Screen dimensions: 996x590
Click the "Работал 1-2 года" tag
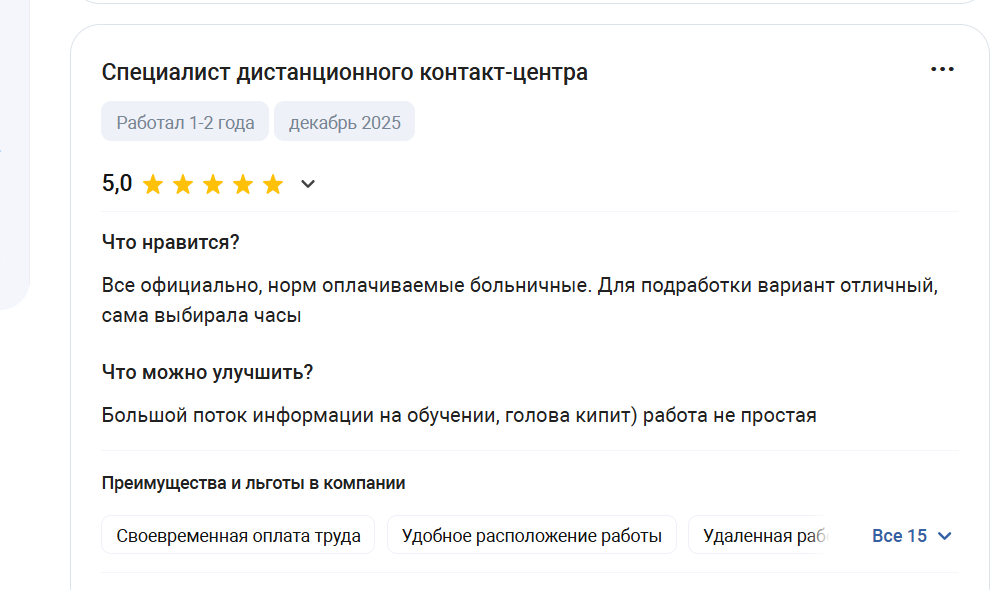tap(185, 122)
